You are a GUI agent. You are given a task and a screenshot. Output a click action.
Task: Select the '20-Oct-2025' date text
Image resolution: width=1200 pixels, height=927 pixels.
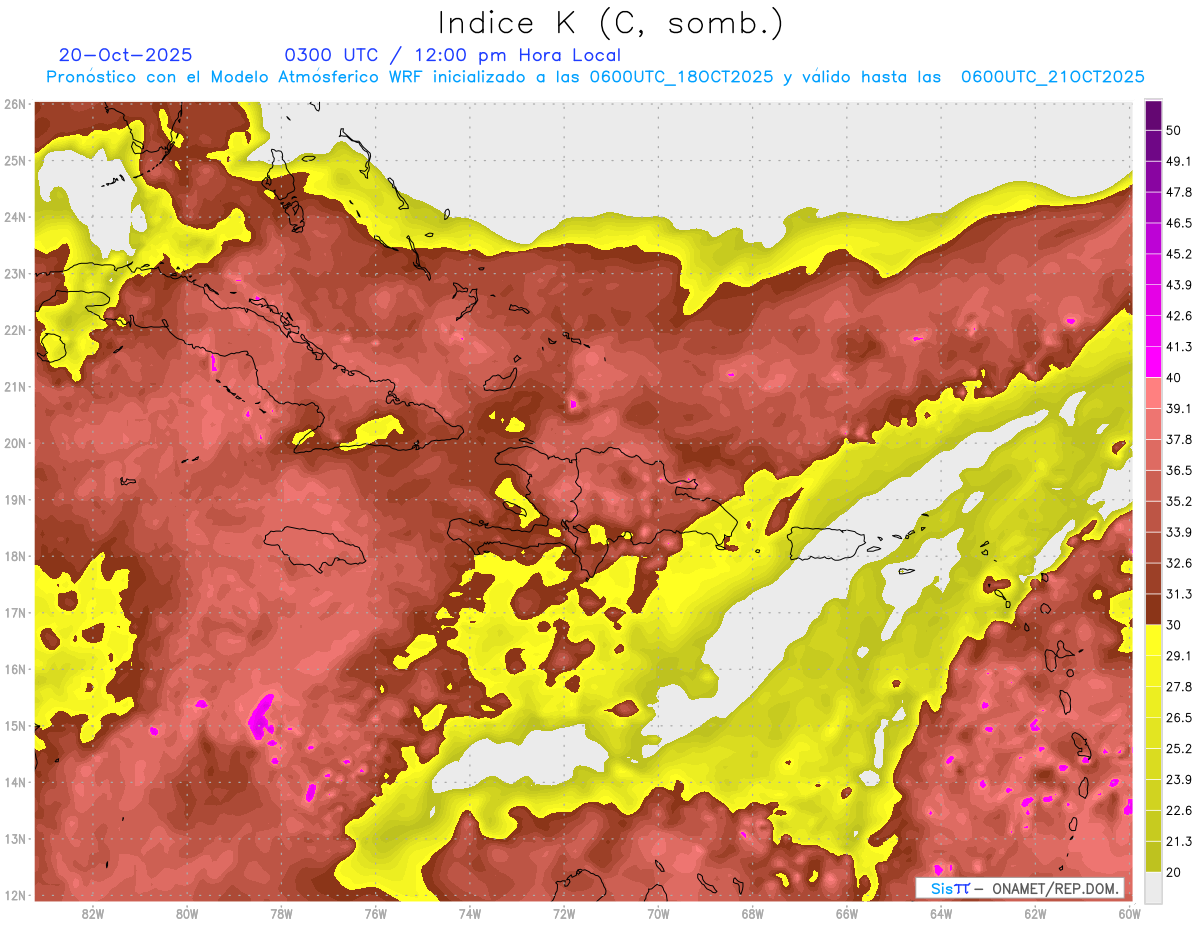pos(126,55)
